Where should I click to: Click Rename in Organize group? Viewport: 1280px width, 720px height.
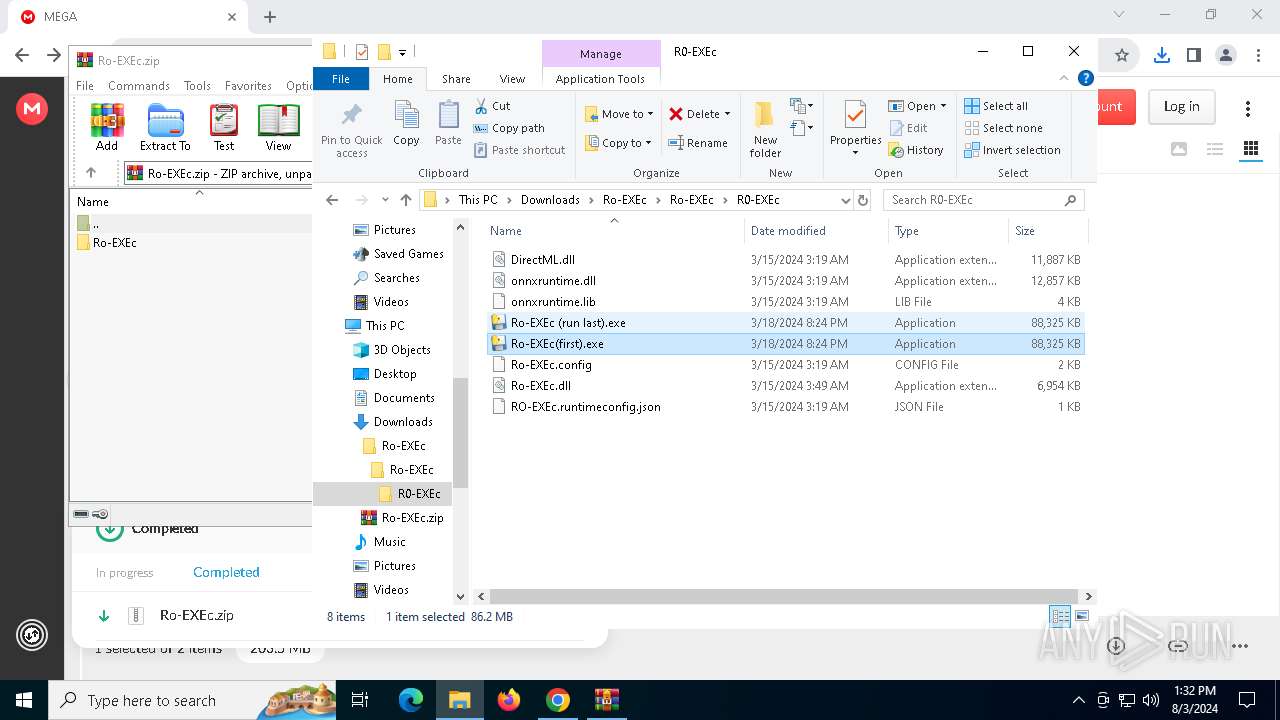(x=698, y=143)
